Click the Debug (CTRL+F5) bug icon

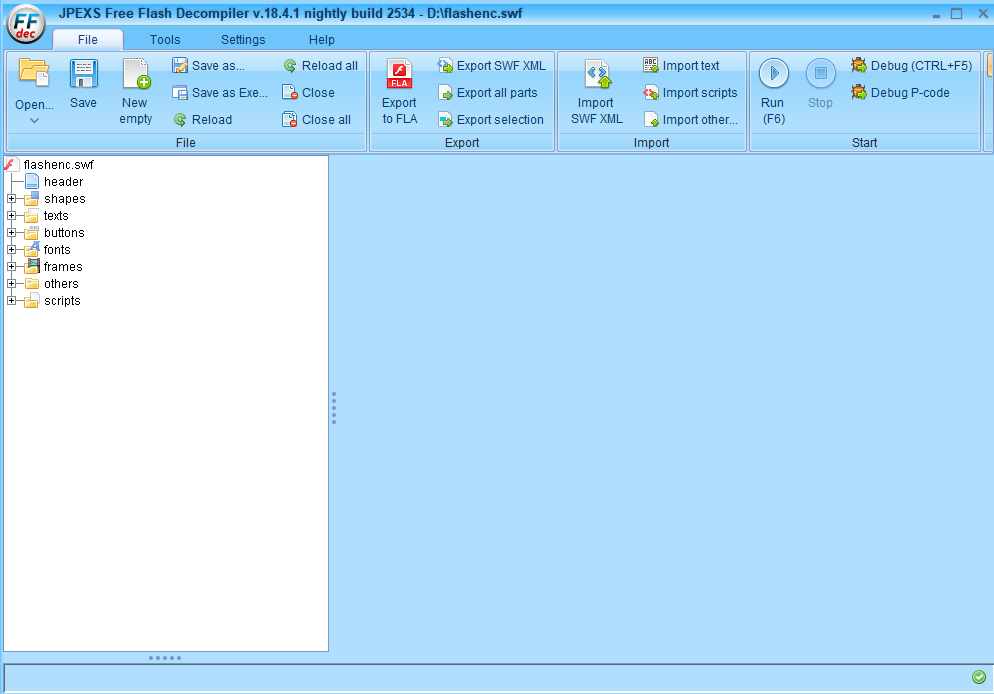click(859, 65)
